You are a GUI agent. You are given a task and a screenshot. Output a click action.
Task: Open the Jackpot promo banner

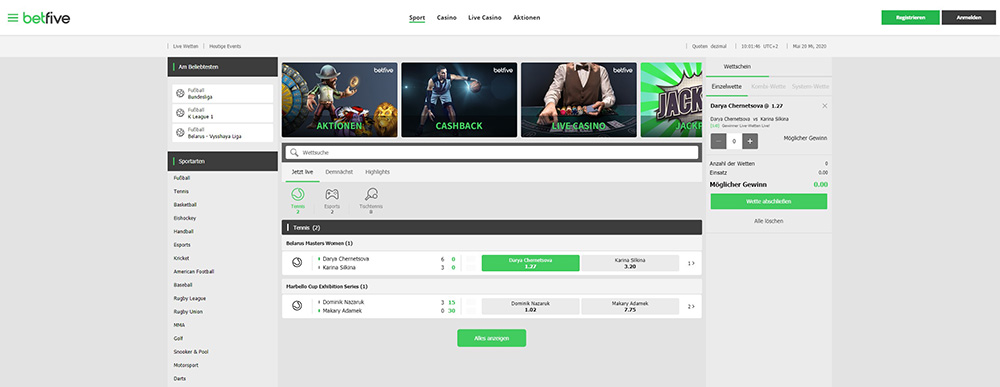click(671, 99)
